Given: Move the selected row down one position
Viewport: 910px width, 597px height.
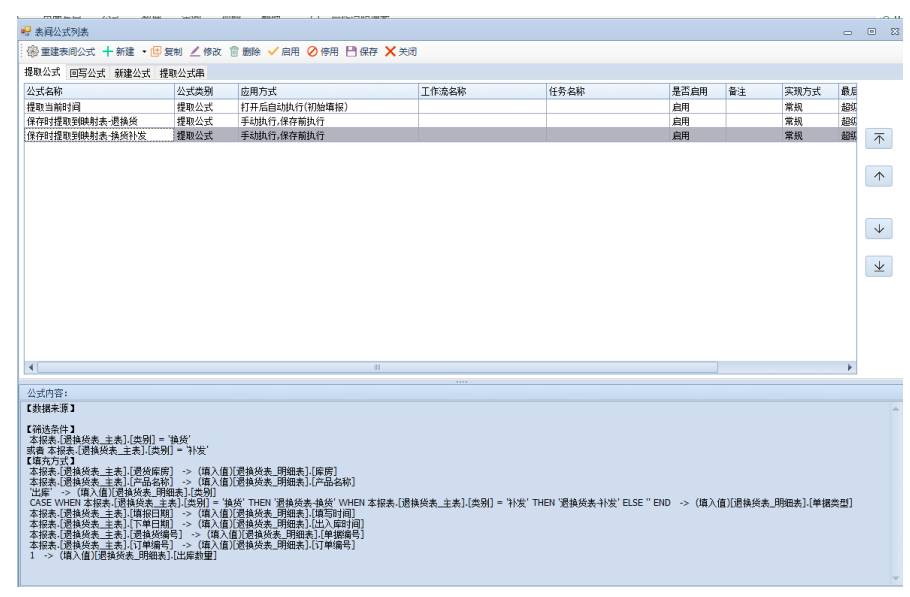Looking at the screenshot, I should [878, 229].
